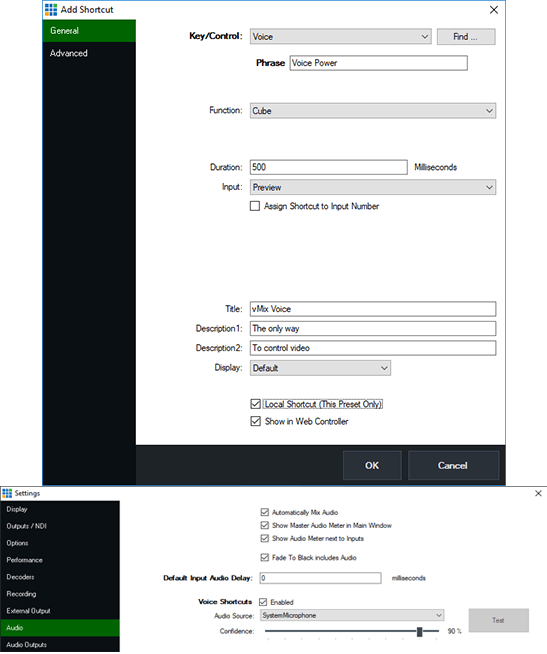The height and width of the screenshot is (654, 547).
Task: Close the Settings window
Action: pos(538,493)
